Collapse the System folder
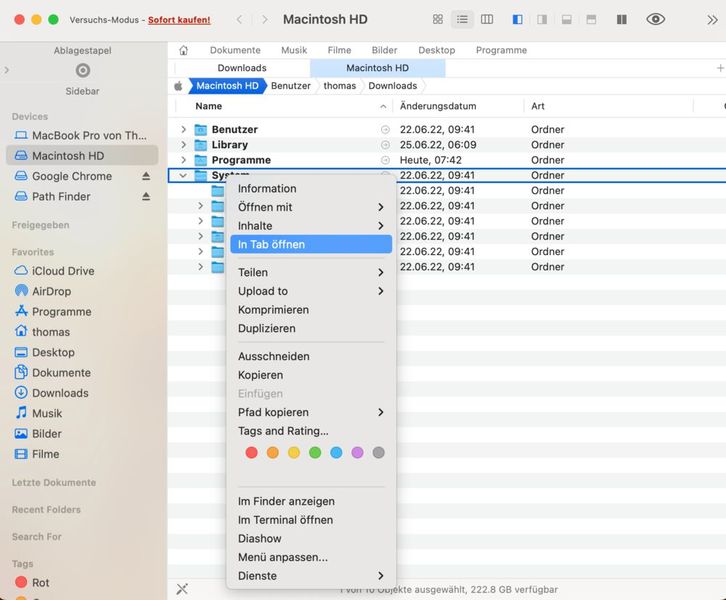The width and height of the screenshot is (726, 600). tap(183, 175)
